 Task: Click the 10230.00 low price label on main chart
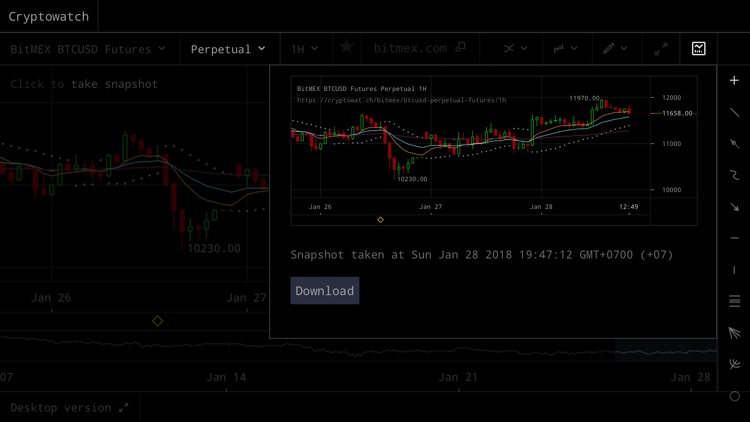coord(214,248)
